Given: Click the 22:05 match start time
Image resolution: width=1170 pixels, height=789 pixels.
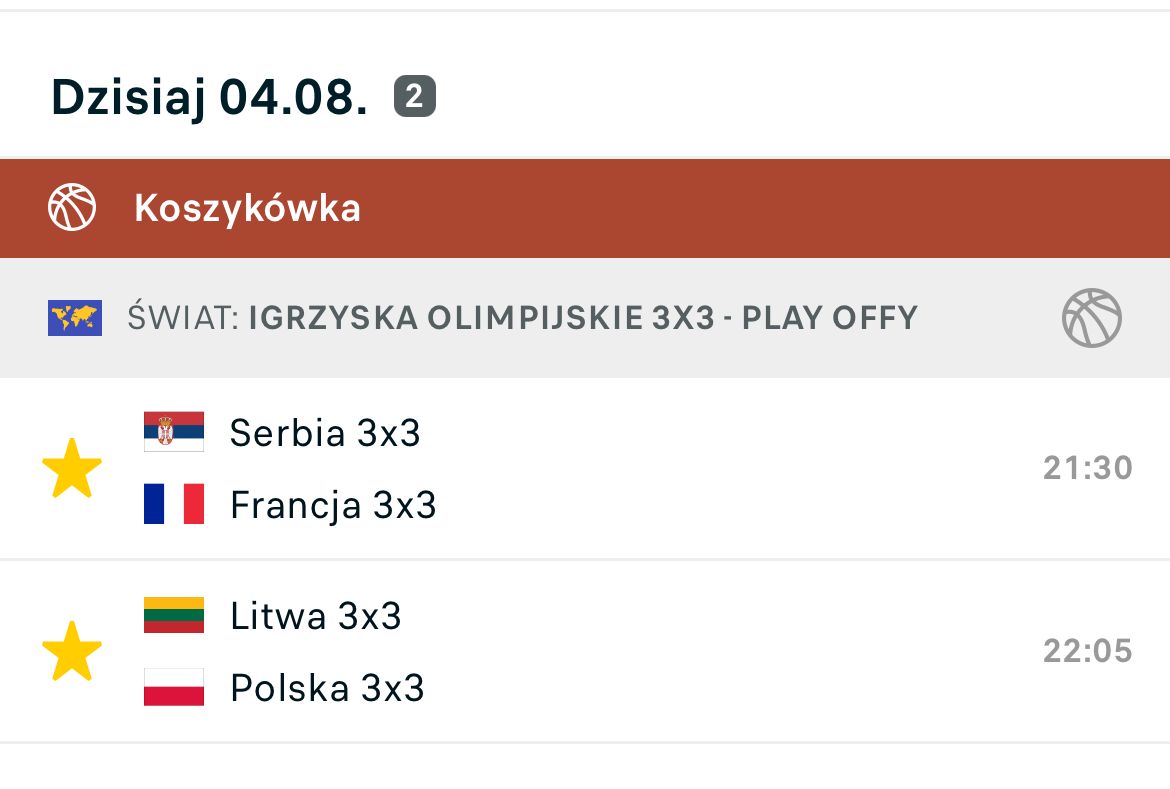Looking at the screenshot, I should point(1087,651).
